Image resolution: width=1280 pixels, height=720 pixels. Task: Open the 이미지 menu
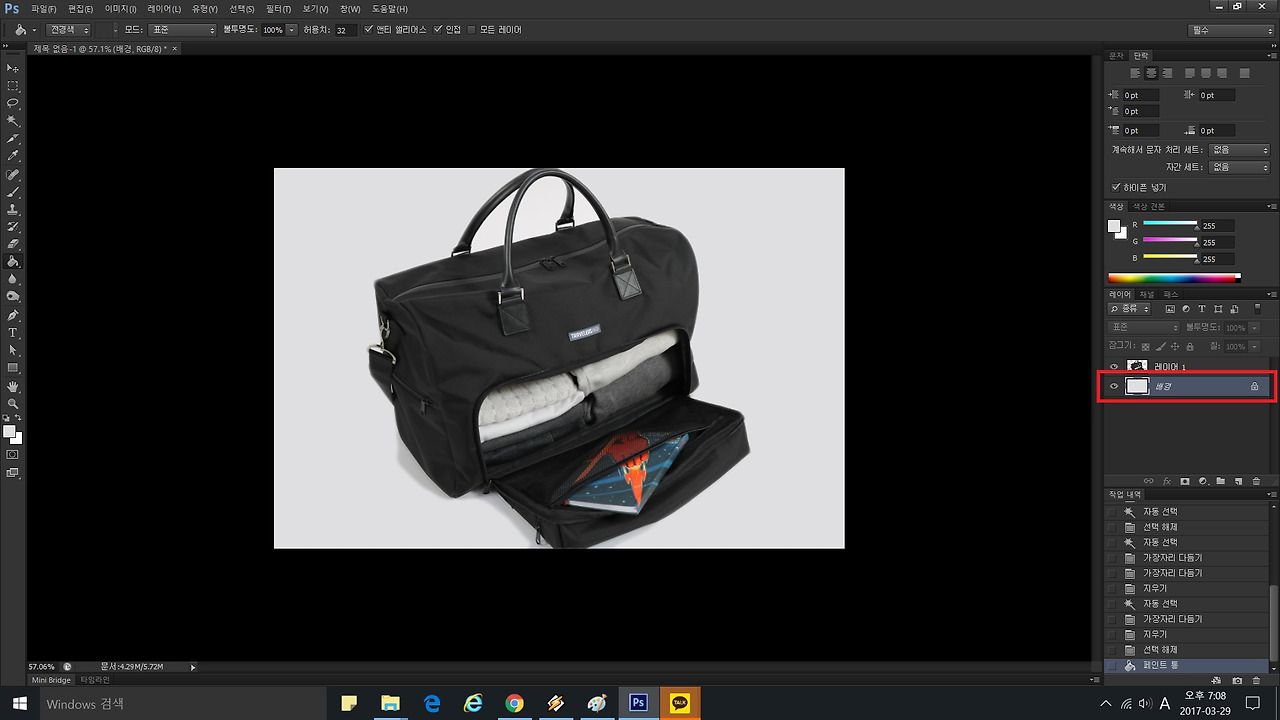[120, 9]
